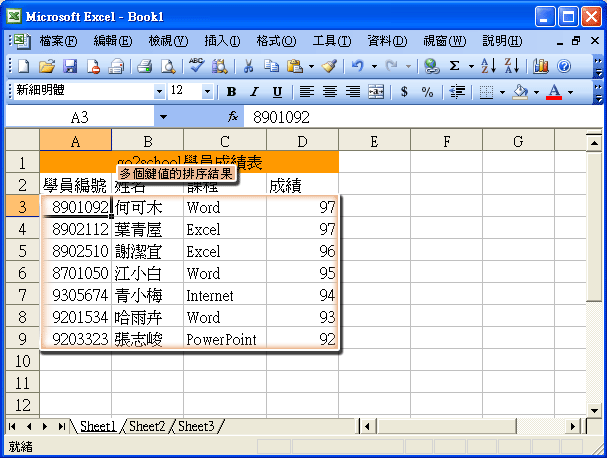Open the font size dropdown
Screen dimensions: 607x458
click(207, 92)
